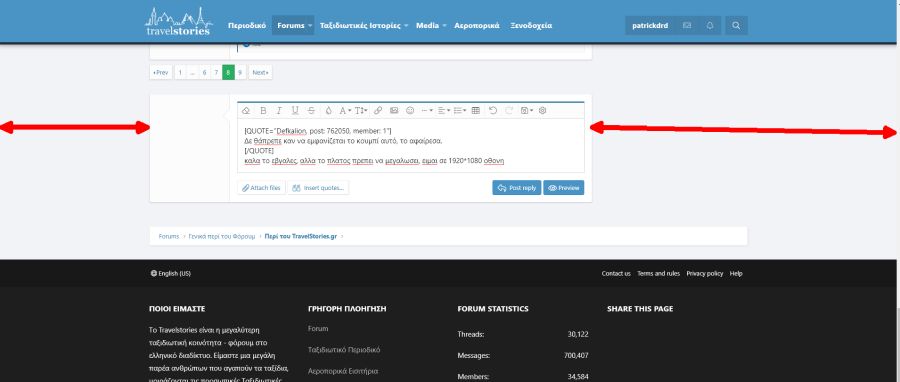This screenshot has height=382, width=900.
Task: Open the Περιοδικό menu item
Action: 247,25
